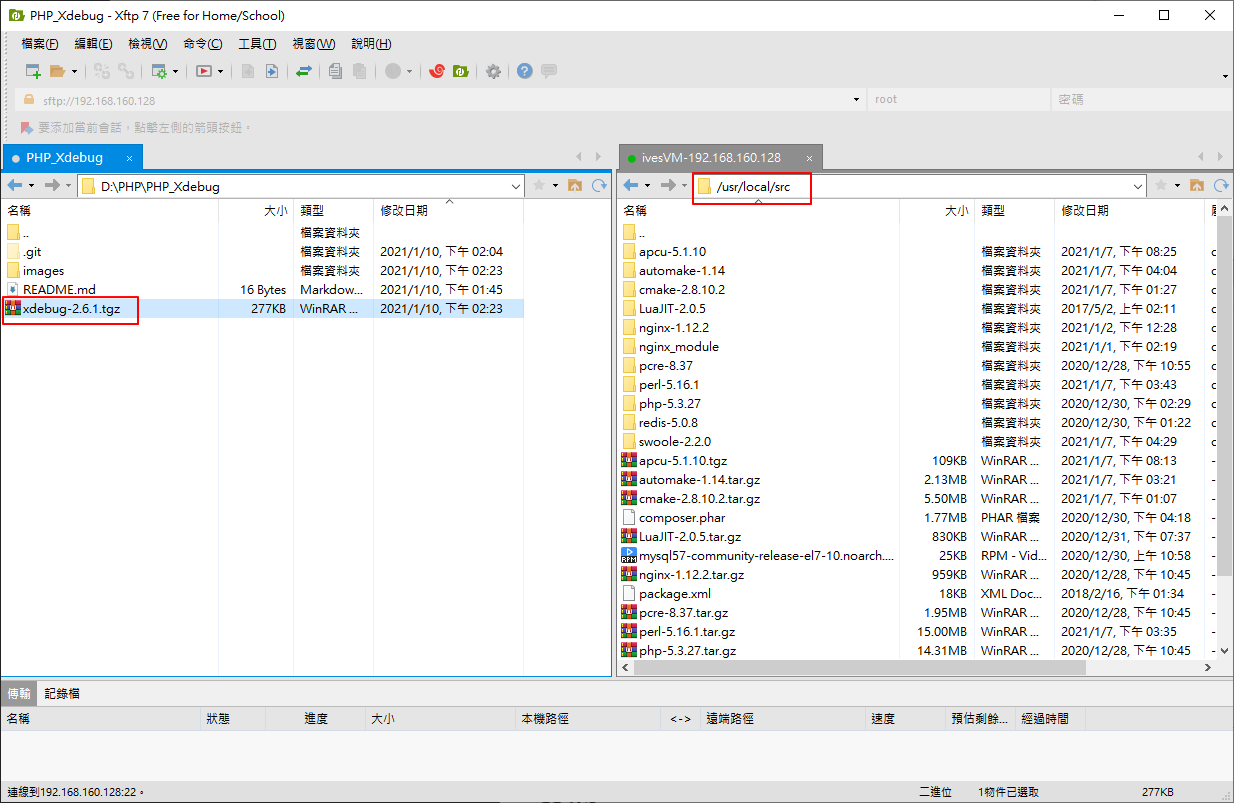This screenshot has height=803, width=1234.
Task: Select the images folder in local pane
Action: tap(43, 271)
